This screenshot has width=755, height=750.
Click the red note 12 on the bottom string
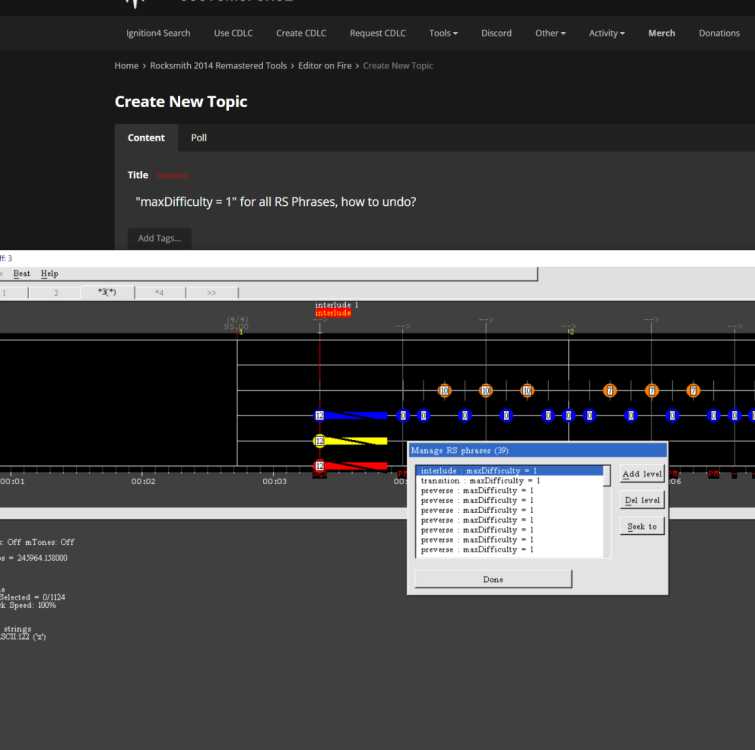pyautogui.click(x=319, y=466)
